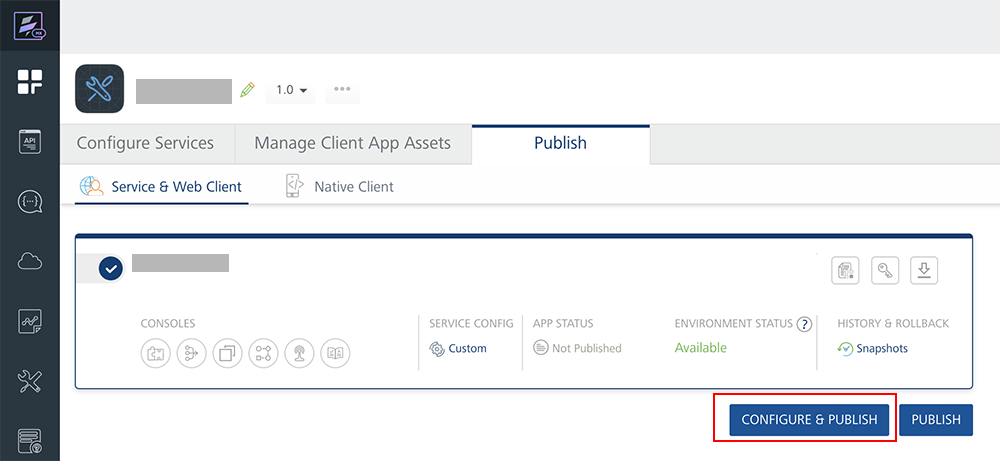Expand the three-dots more options menu
The width and height of the screenshot is (1000, 461).
tap(342, 90)
